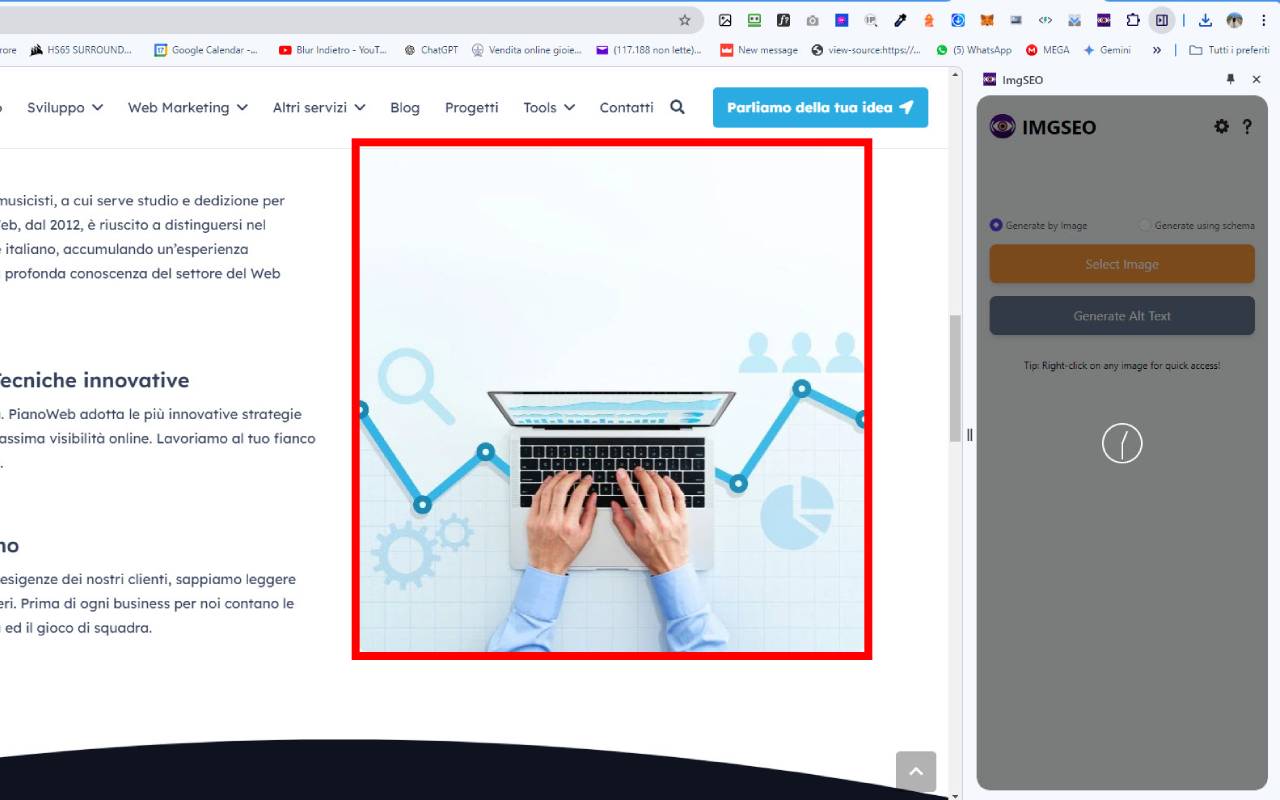Select the Generate using schema option
The image size is (1280, 800).
pos(1145,225)
